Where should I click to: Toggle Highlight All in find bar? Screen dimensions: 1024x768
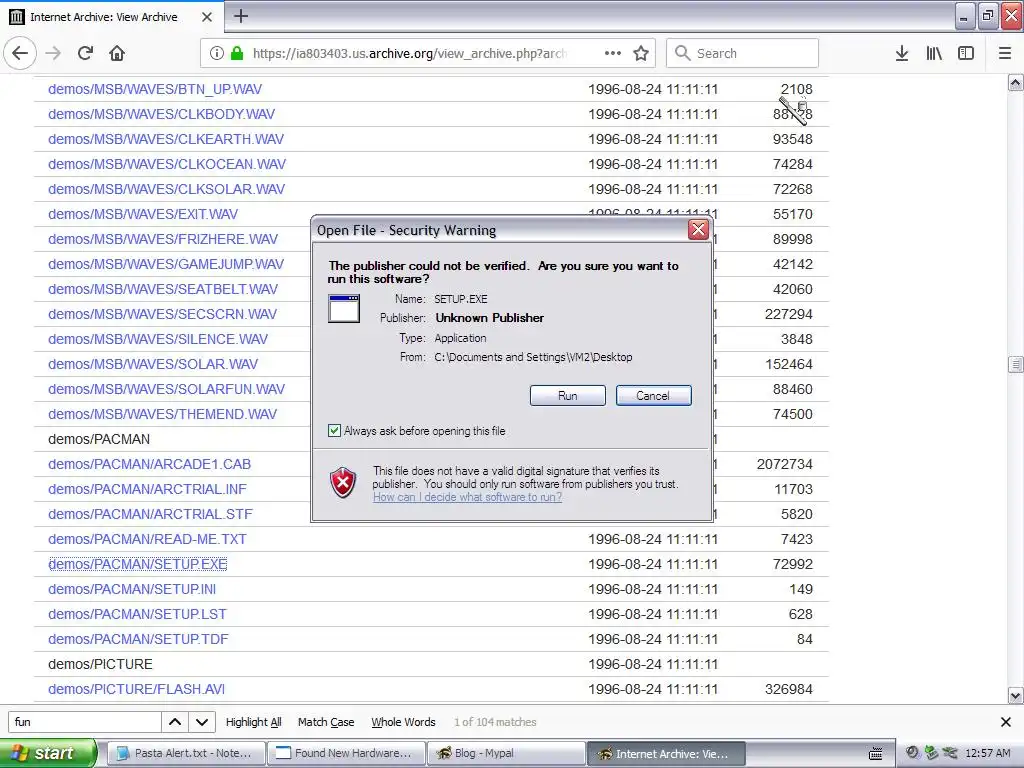pyautogui.click(x=253, y=722)
